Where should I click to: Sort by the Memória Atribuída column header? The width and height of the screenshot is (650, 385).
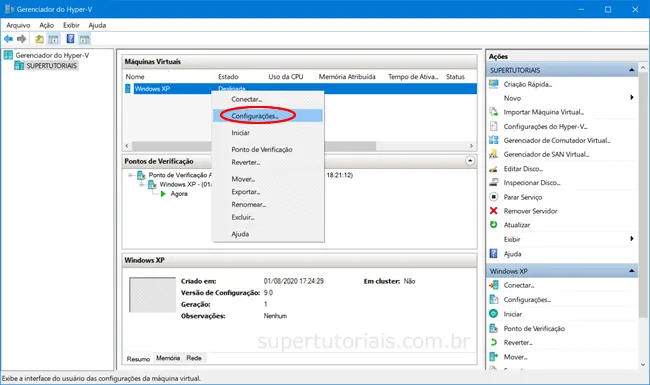coord(347,77)
